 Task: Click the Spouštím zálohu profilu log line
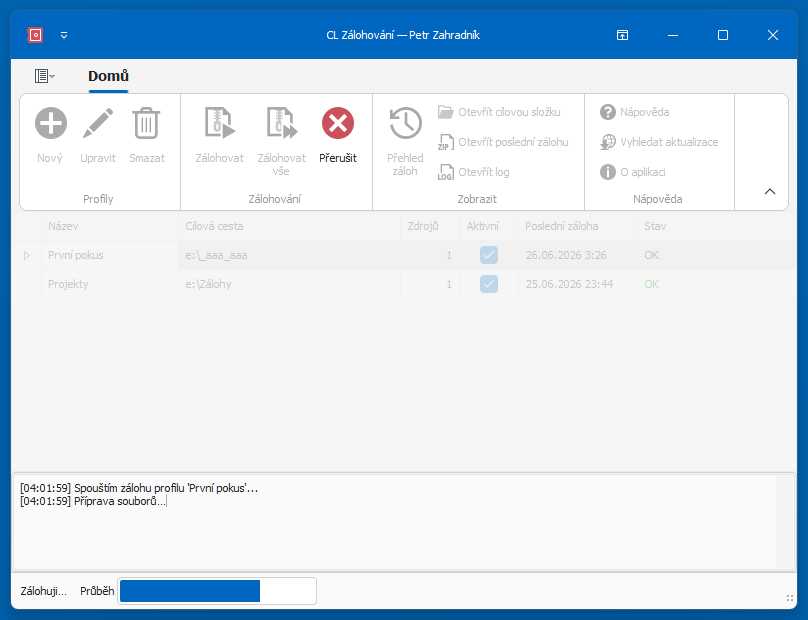tap(139, 488)
